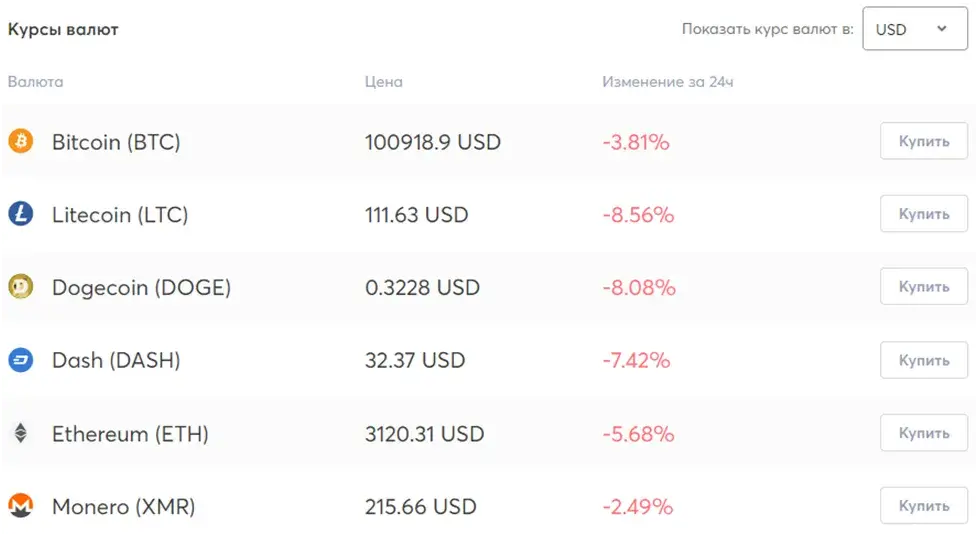Click the Валюта column header

coord(36,82)
